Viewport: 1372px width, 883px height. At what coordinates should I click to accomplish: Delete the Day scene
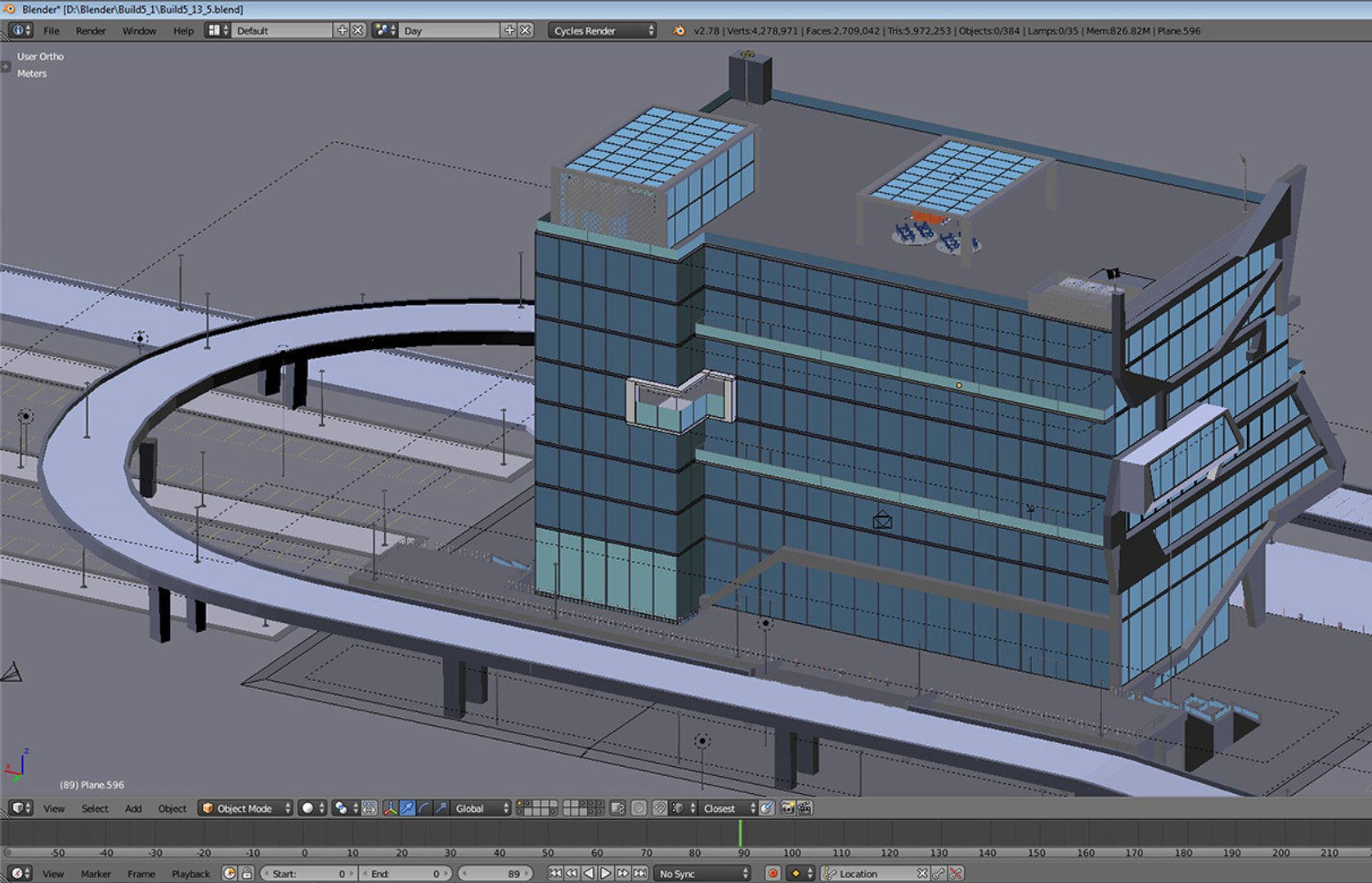coord(525,30)
